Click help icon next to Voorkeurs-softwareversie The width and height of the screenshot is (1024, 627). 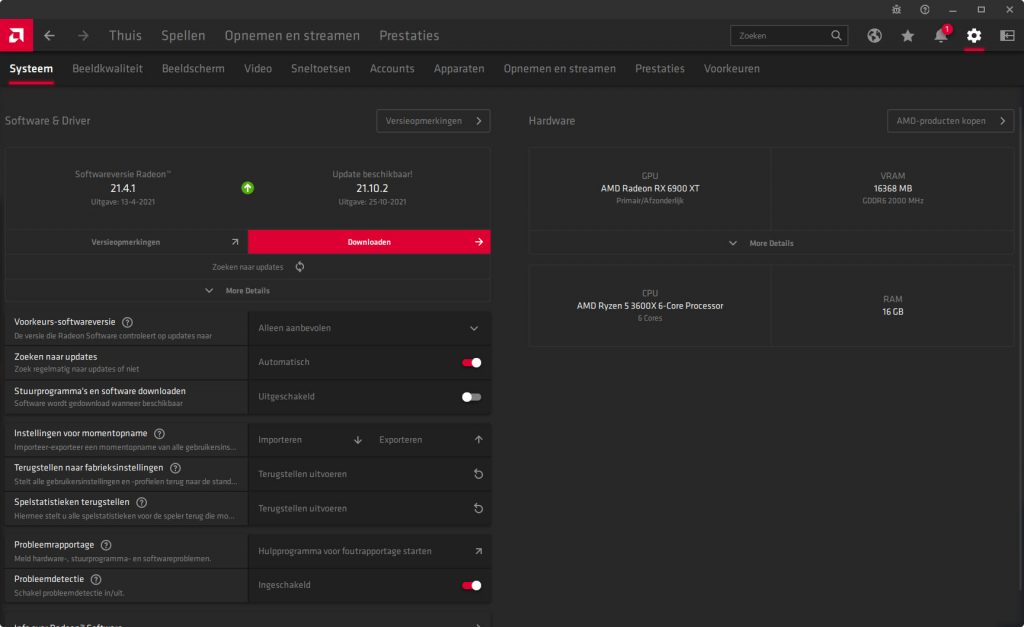pyautogui.click(x=127, y=322)
